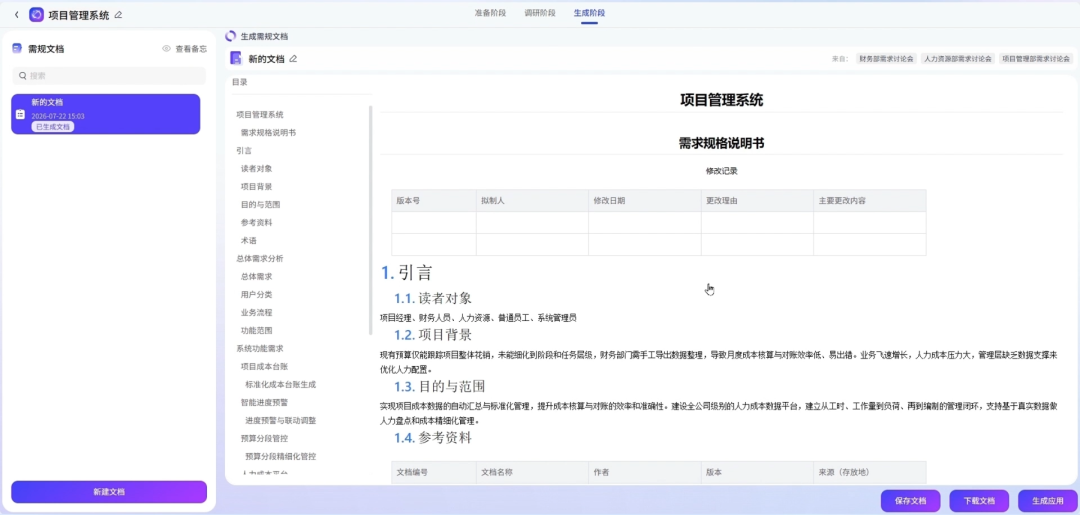Click the magnifier icon in search box
The image size is (1080, 515).
point(23,76)
